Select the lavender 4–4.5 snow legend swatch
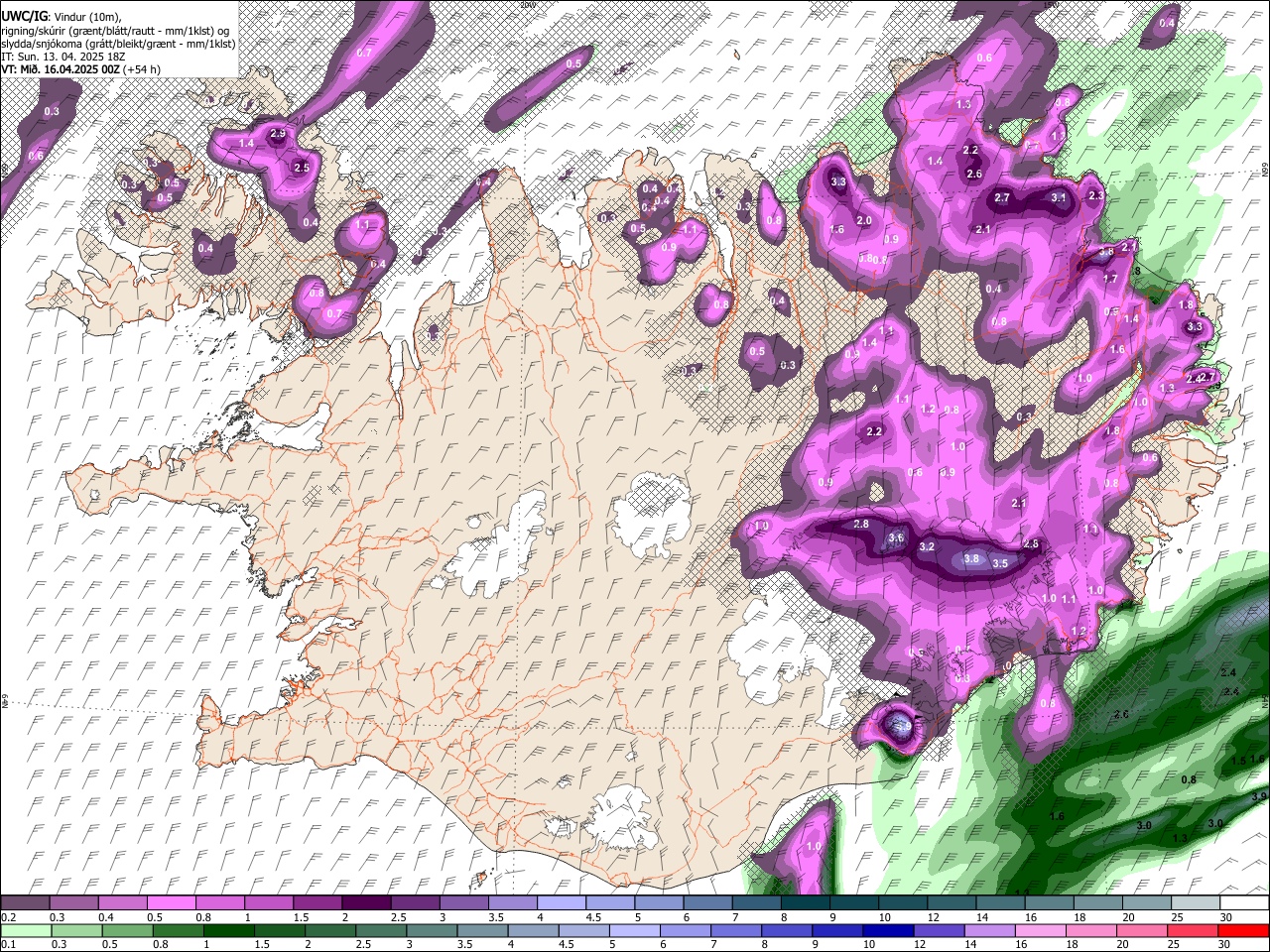The width and height of the screenshot is (1270, 952). pos(560,902)
